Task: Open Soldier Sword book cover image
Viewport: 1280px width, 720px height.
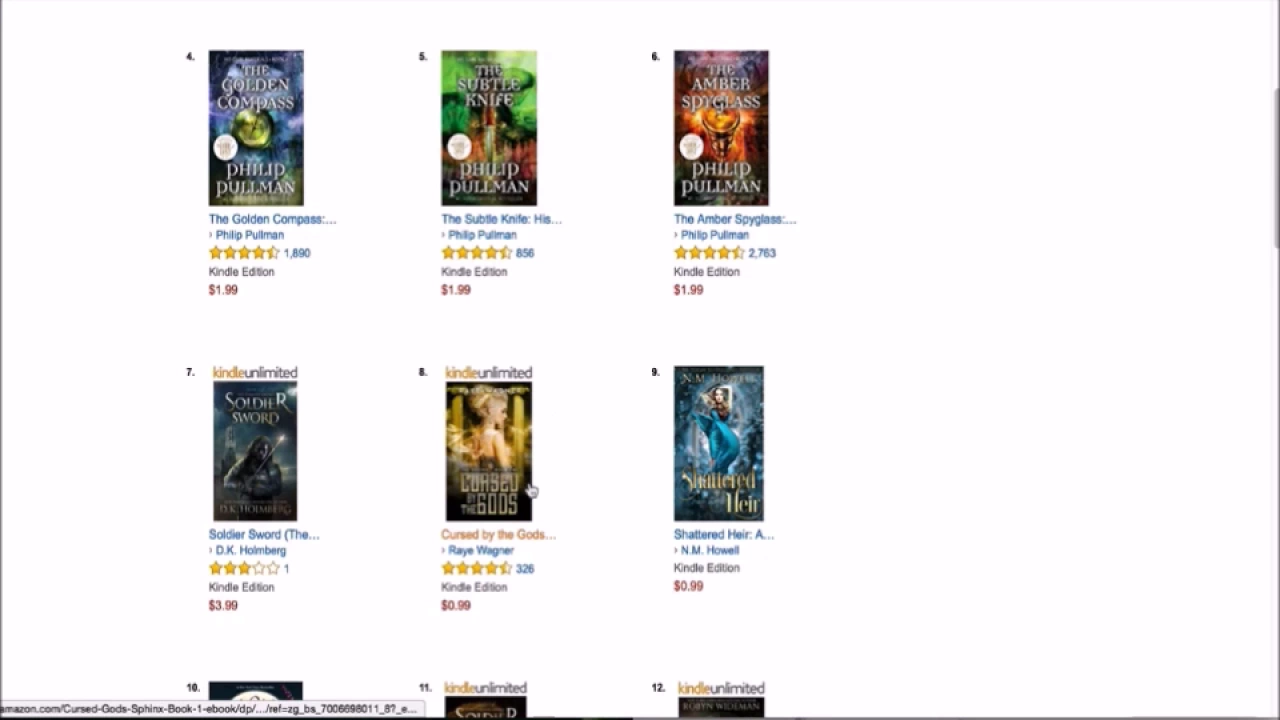Action: click(255, 451)
